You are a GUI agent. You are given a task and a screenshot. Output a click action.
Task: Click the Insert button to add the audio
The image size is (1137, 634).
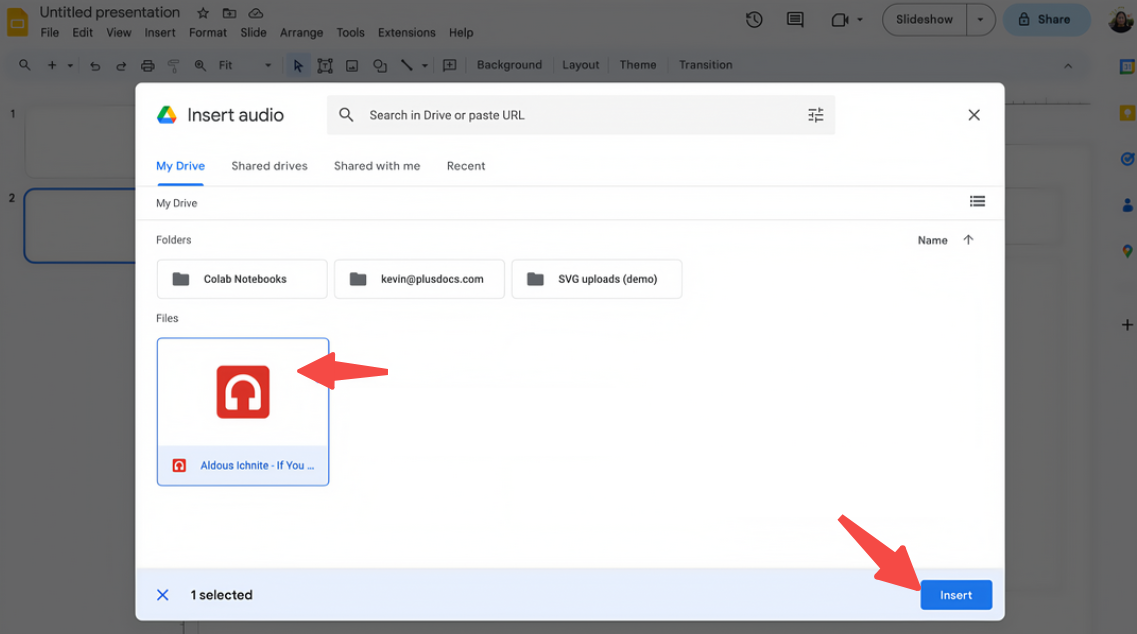(956, 594)
